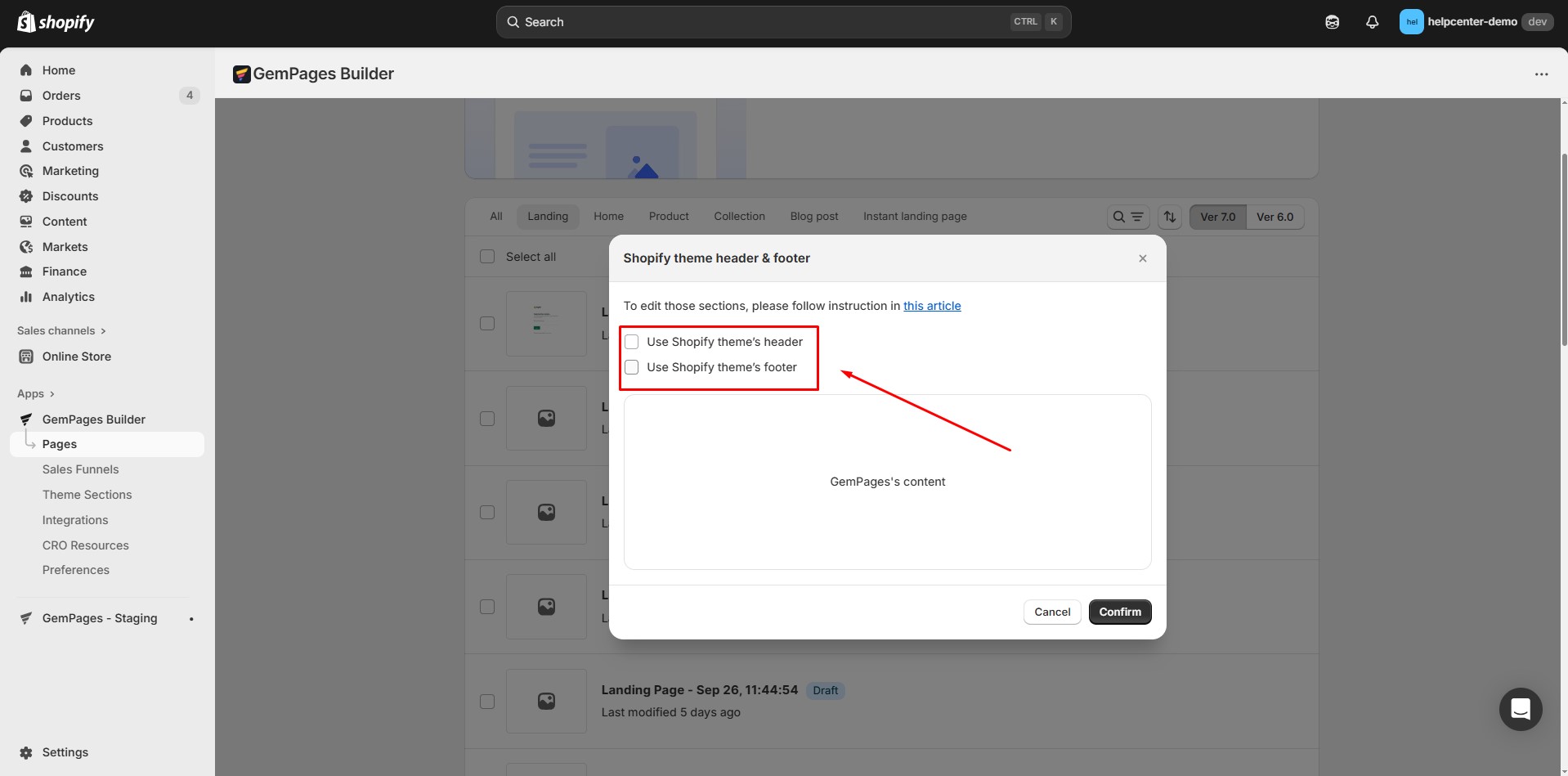Open the this article link in dialog
Viewport: 1568px width, 776px height.
(x=932, y=305)
